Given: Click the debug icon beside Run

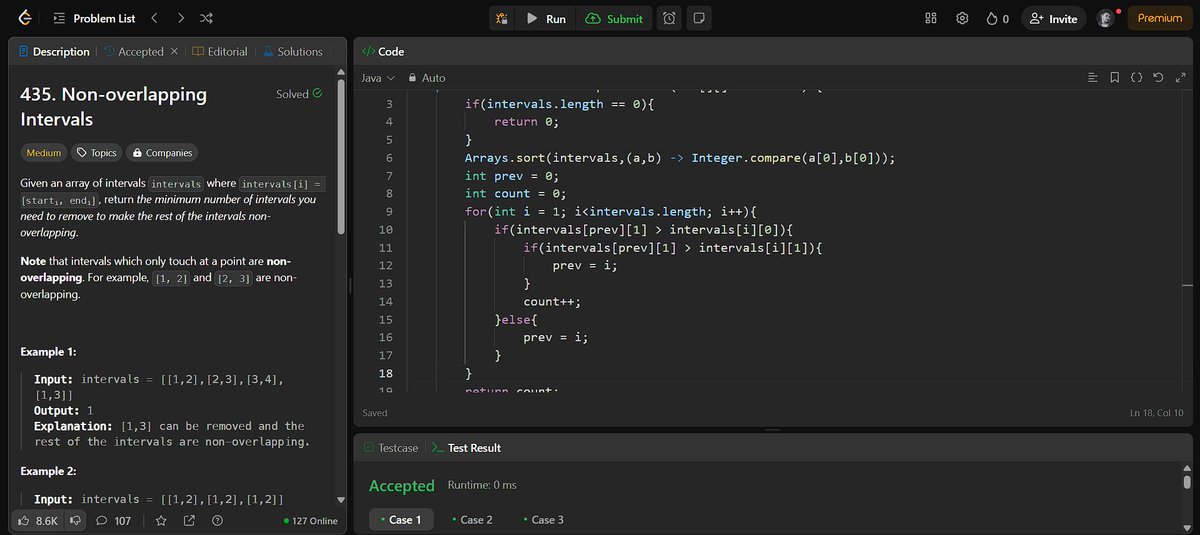Looking at the screenshot, I should [x=501, y=18].
